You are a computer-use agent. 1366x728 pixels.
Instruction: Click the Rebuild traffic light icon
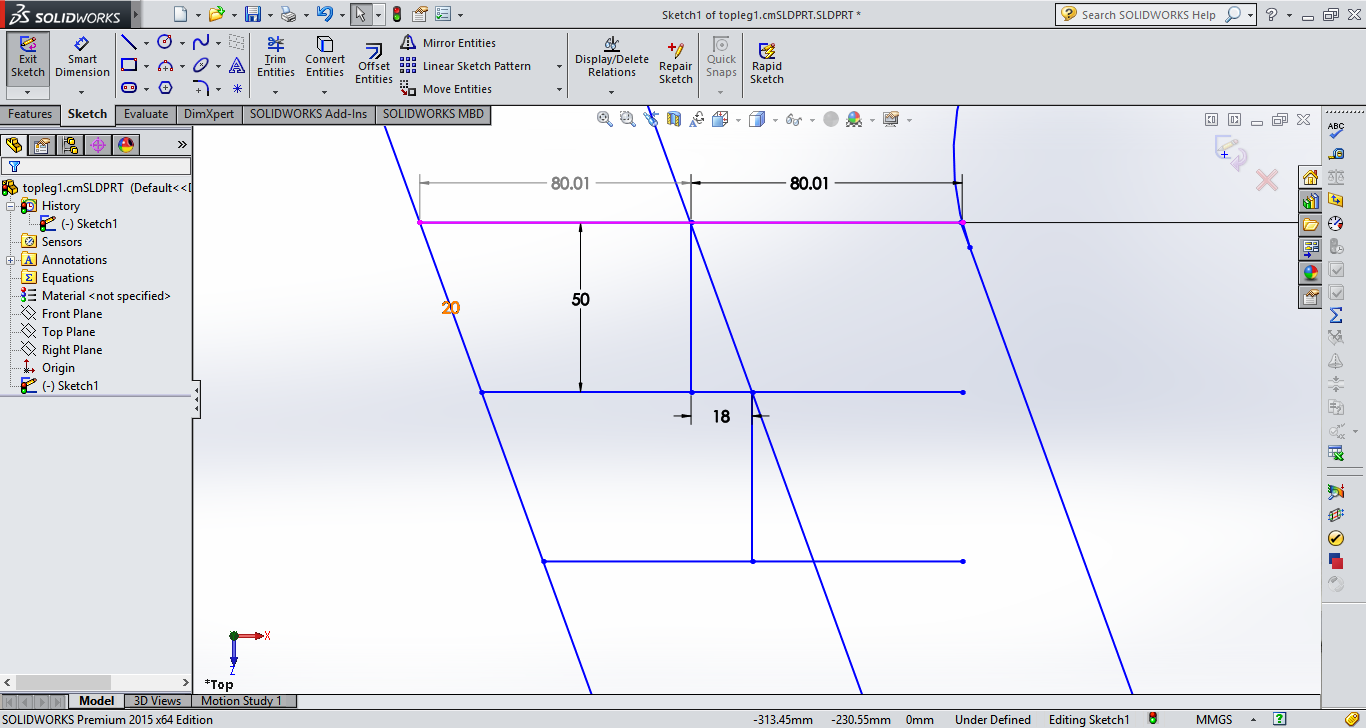click(x=396, y=14)
